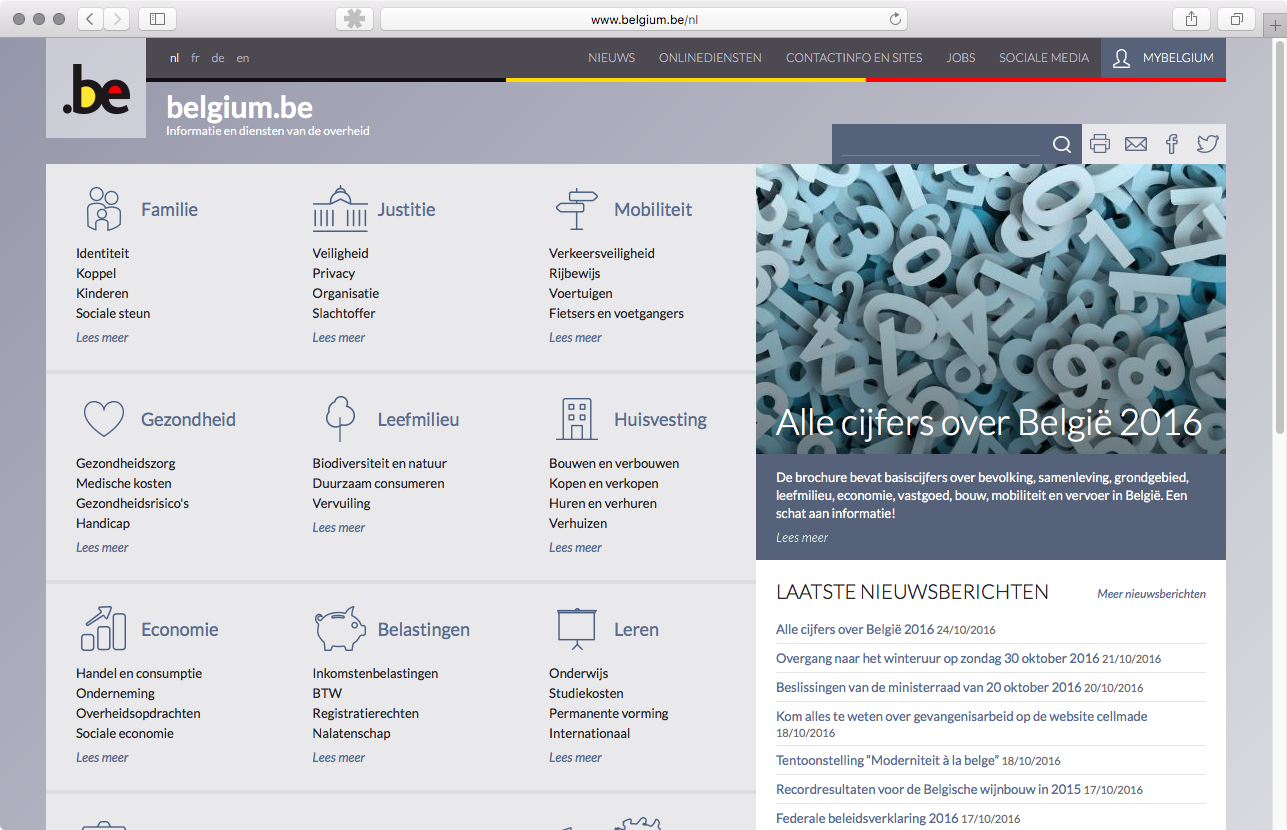
Task: Open Federale beleidsverklaring 2016 news item
Action: point(867,819)
